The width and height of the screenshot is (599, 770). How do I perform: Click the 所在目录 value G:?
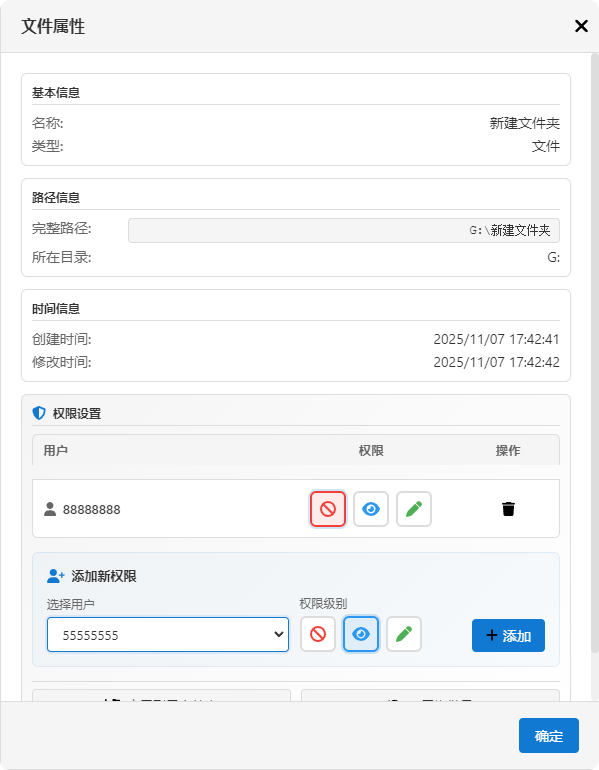click(553, 257)
